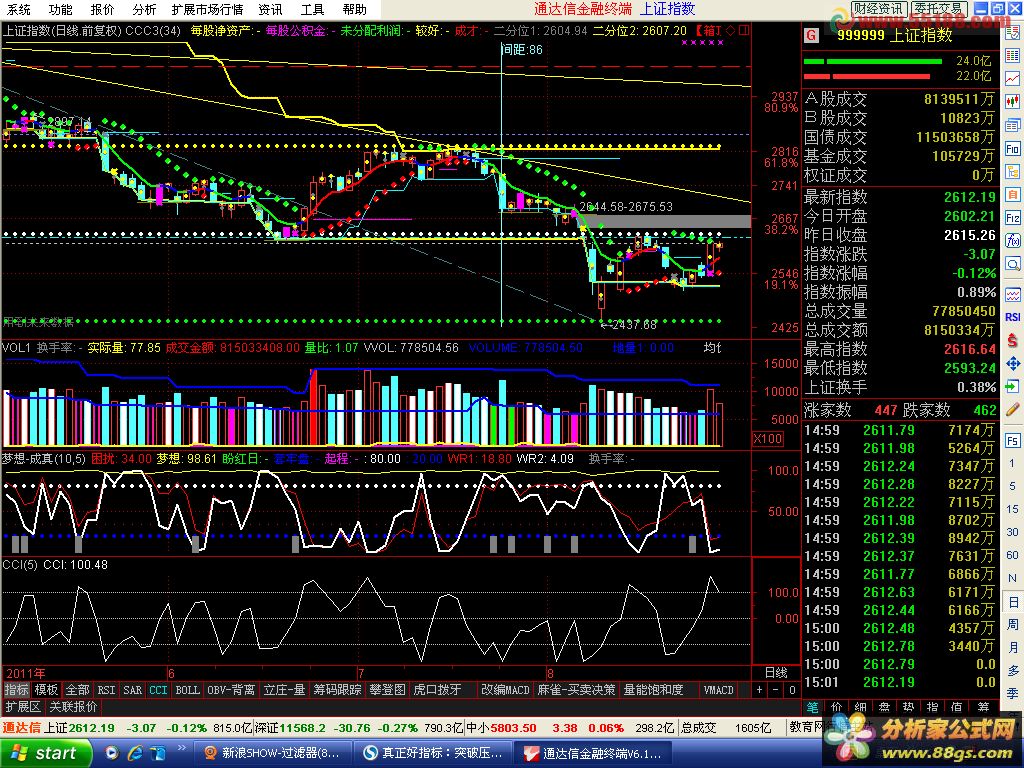This screenshot has height=768, width=1024.
Task: Switch to the 筹码跟踪 indicator tab
Action: [x=337, y=690]
